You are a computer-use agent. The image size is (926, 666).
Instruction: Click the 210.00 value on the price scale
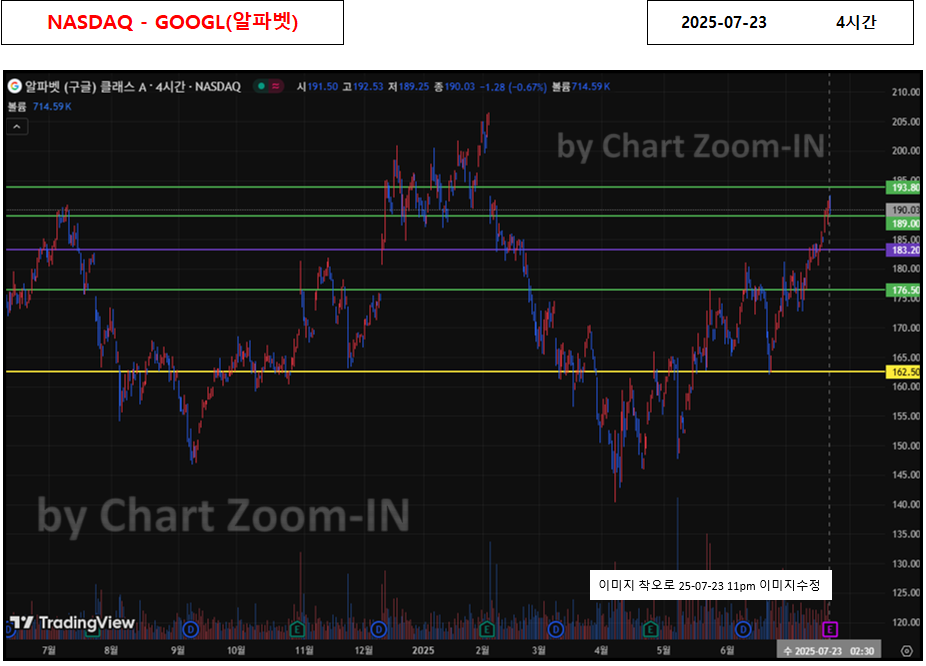[906, 92]
